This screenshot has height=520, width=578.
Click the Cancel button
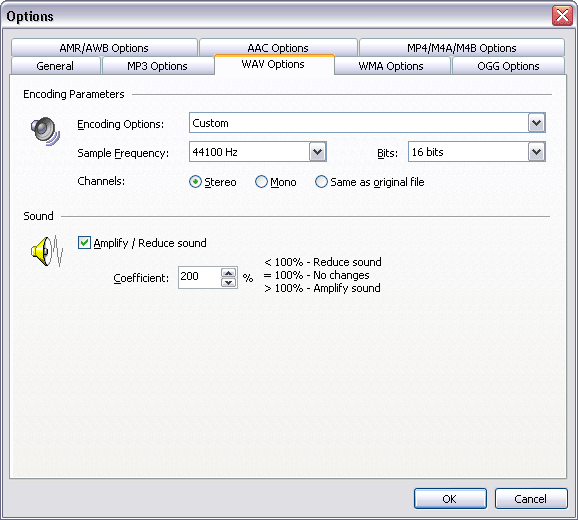pos(531,499)
